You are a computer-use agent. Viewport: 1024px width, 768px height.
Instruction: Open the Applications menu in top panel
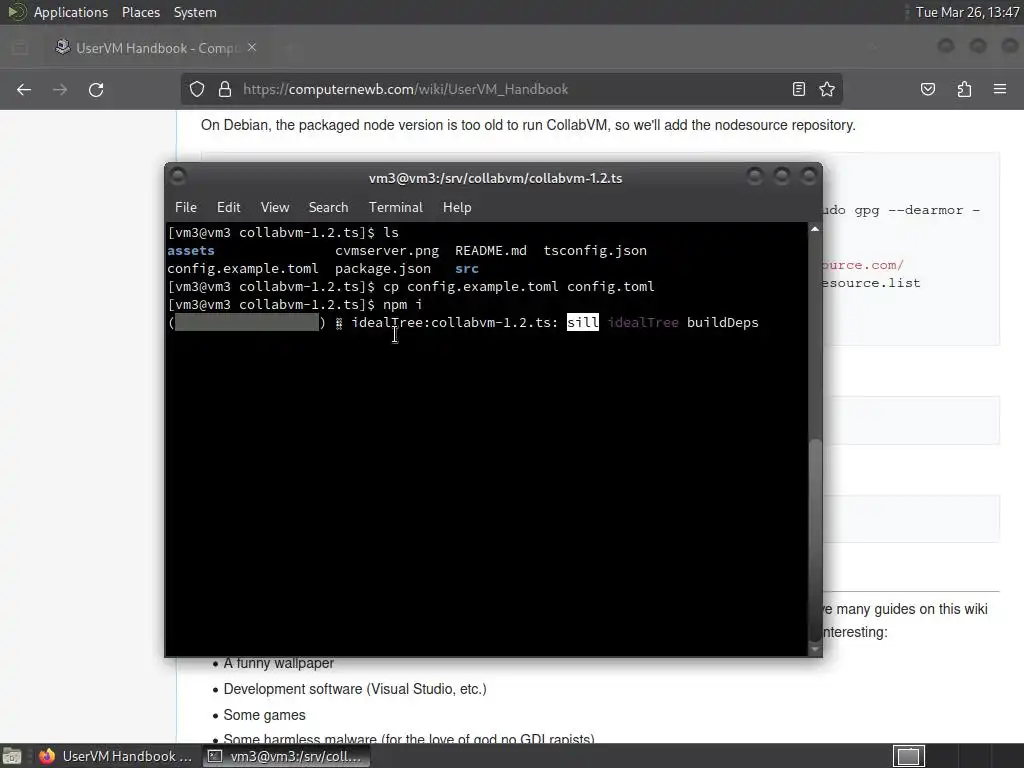point(71,12)
